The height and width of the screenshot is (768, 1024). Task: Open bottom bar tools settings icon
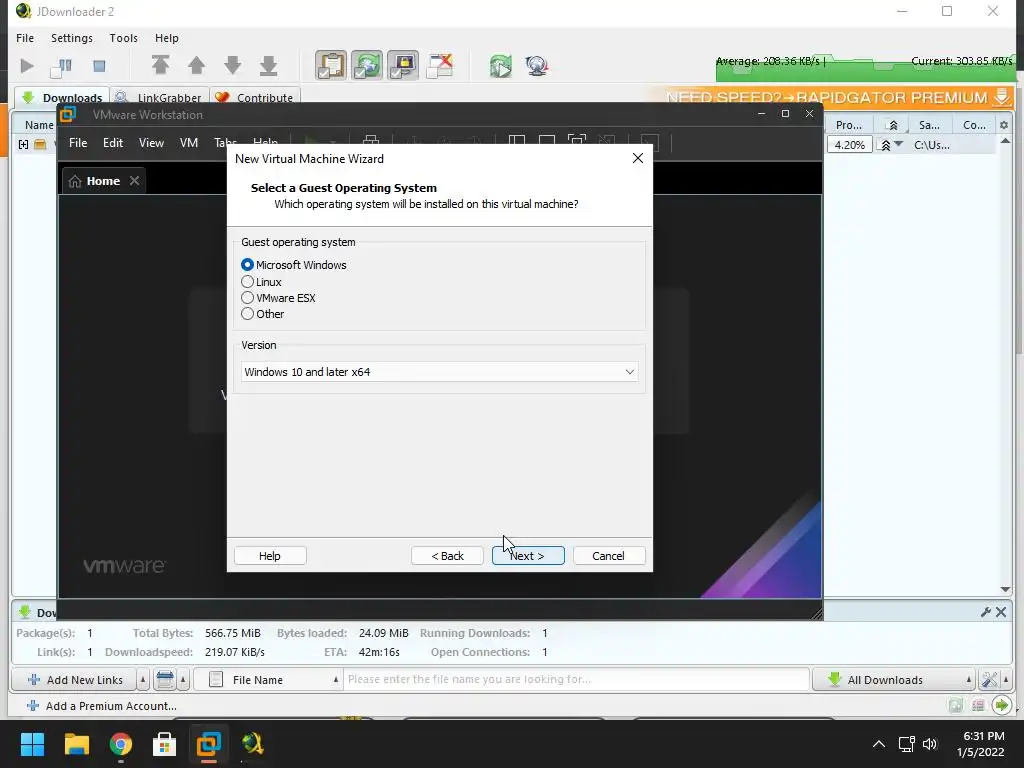pyautogui.click(x=989, y=679)
